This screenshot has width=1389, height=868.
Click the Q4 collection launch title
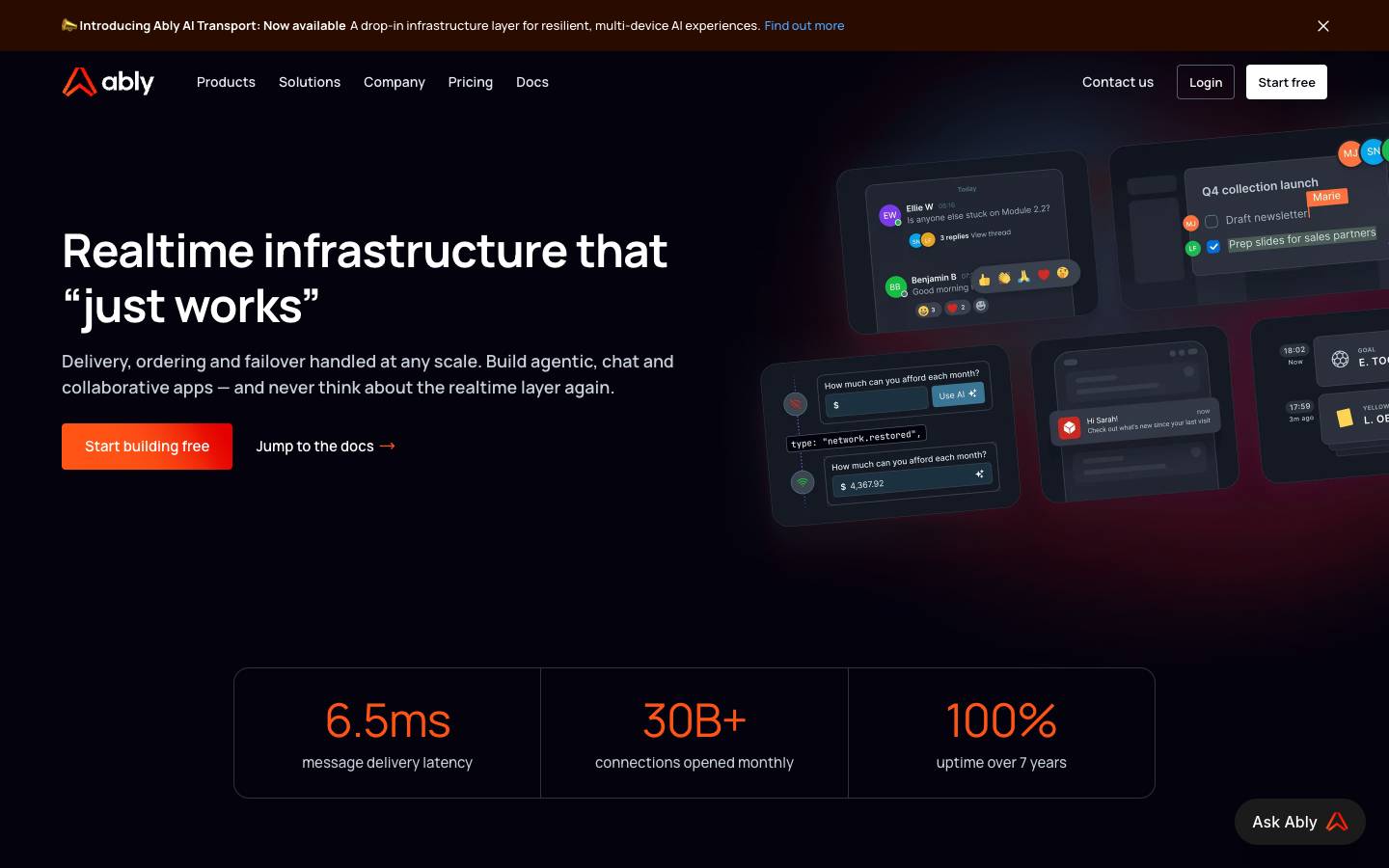click(1260, 187)
